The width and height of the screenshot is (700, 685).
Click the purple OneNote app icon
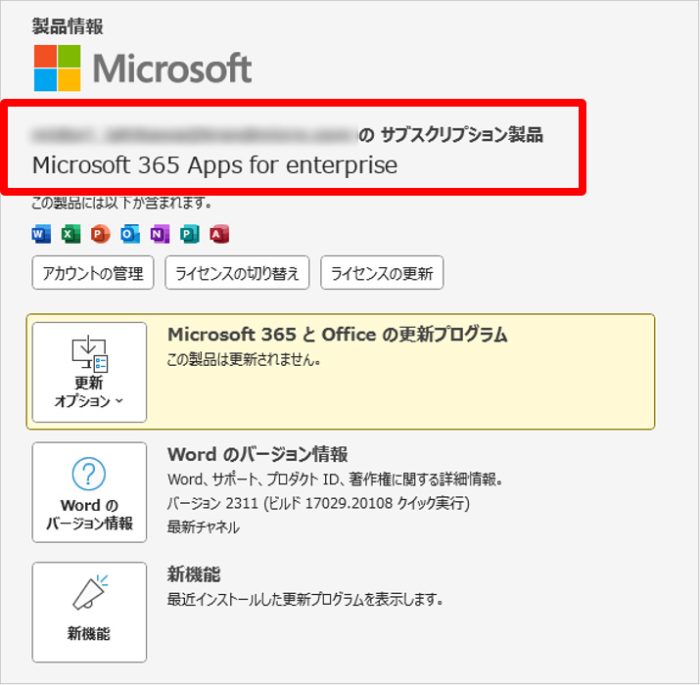point(159,234)
